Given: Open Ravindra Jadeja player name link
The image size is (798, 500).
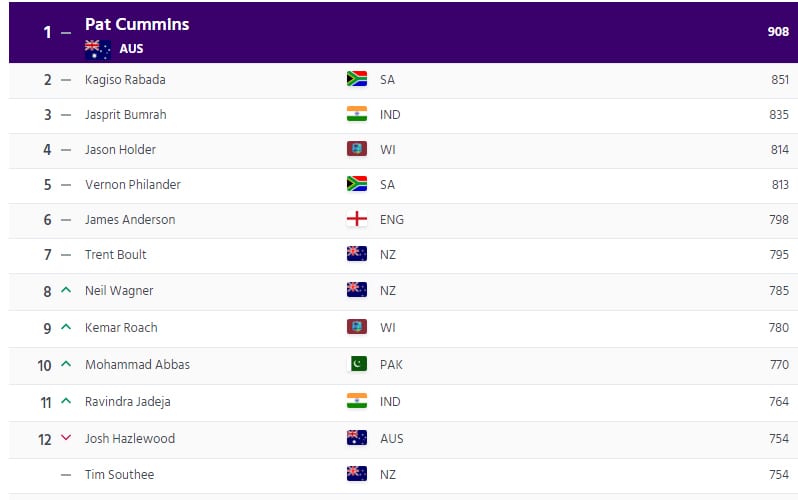Looking at the screenshot, I should 128,402.
